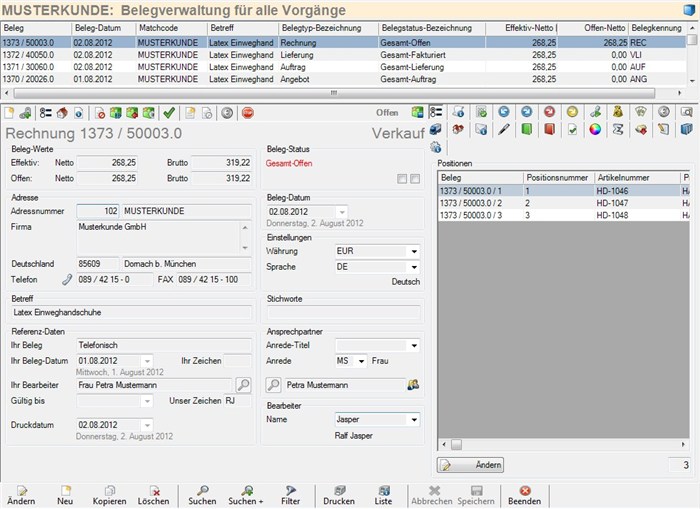Click the yellow note toolbar icon
The image size is (700, 509).
pos(191,113)
